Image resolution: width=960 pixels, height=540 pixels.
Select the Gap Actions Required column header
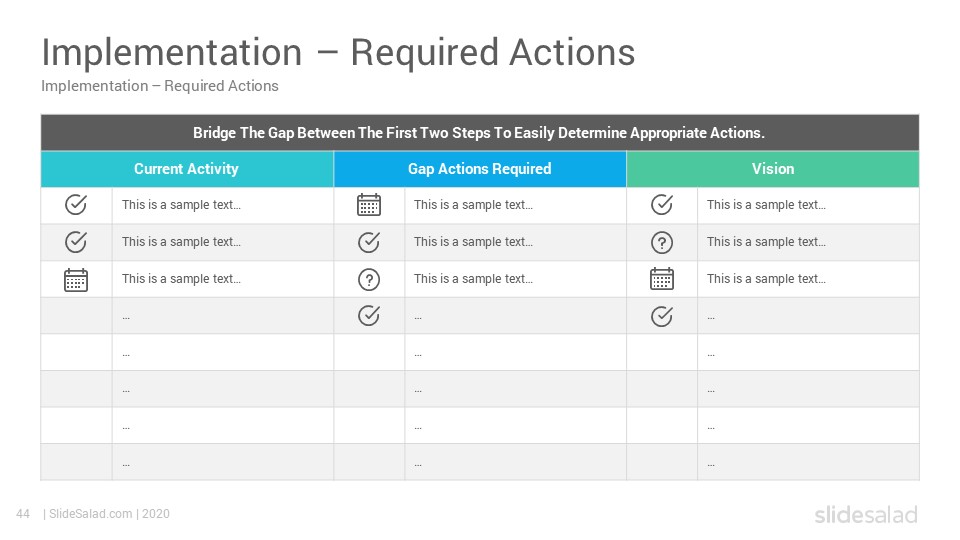480,169
